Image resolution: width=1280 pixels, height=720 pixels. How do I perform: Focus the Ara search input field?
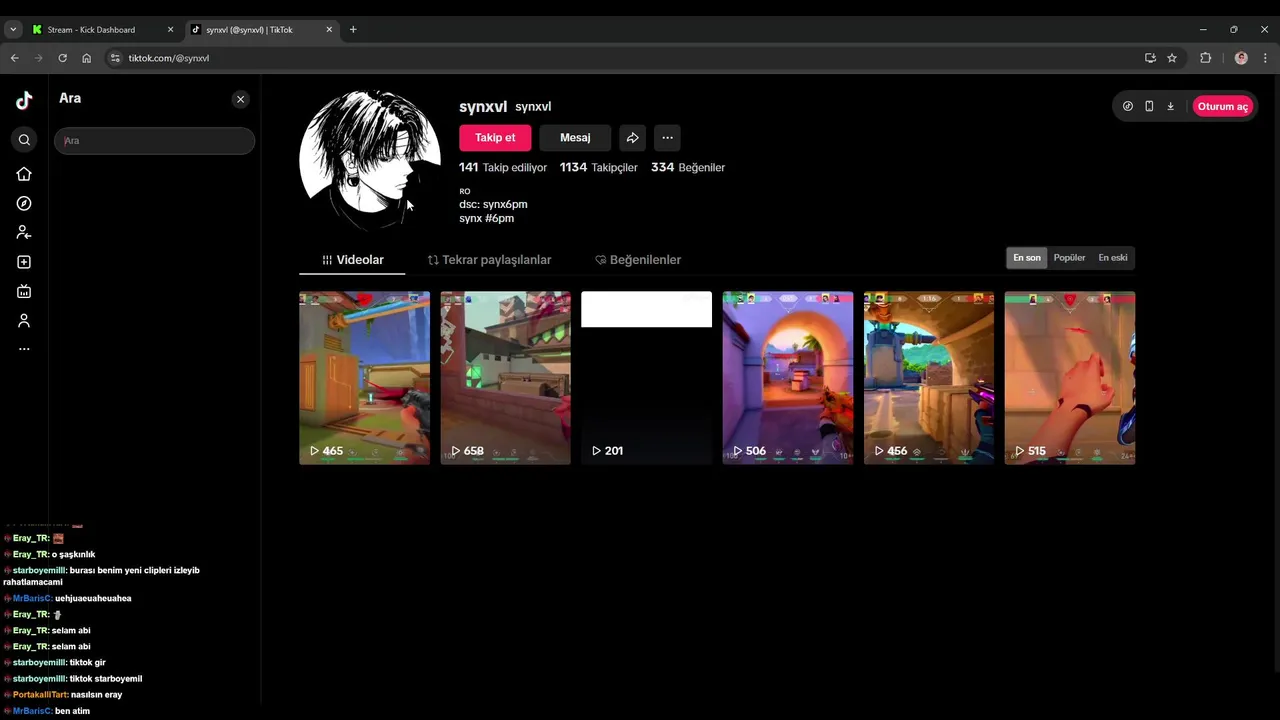pyautogui.click(x=154, y=141)
